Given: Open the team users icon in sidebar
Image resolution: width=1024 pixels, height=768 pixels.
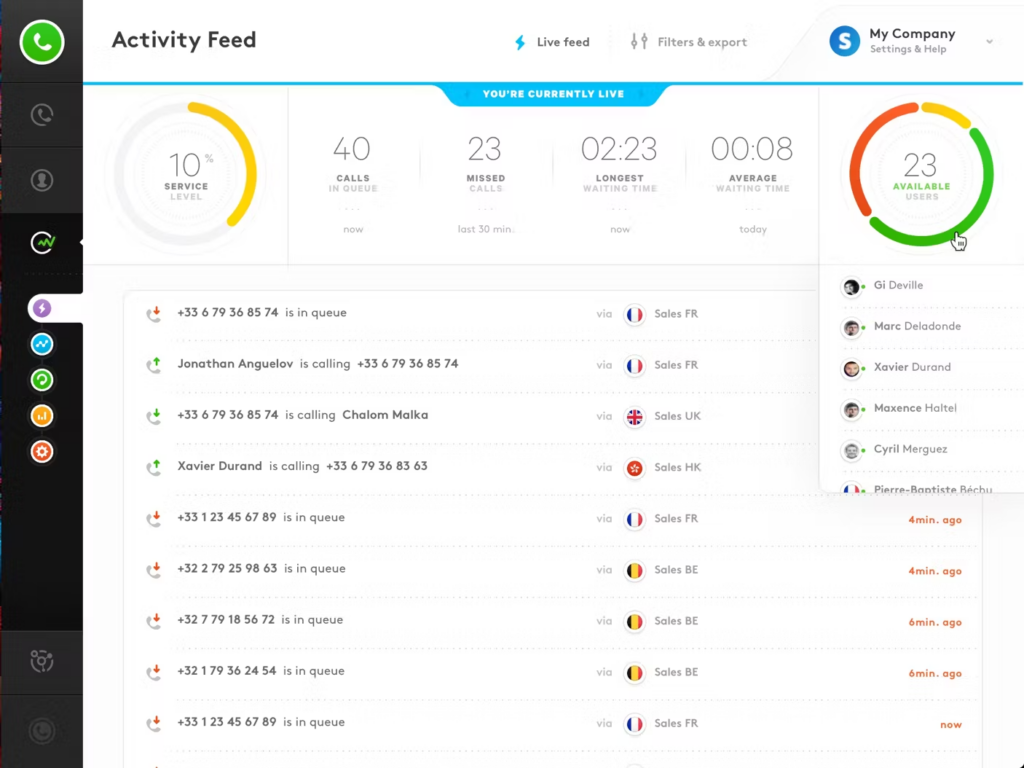Looking at the screenshot, I should coord(42,661).
